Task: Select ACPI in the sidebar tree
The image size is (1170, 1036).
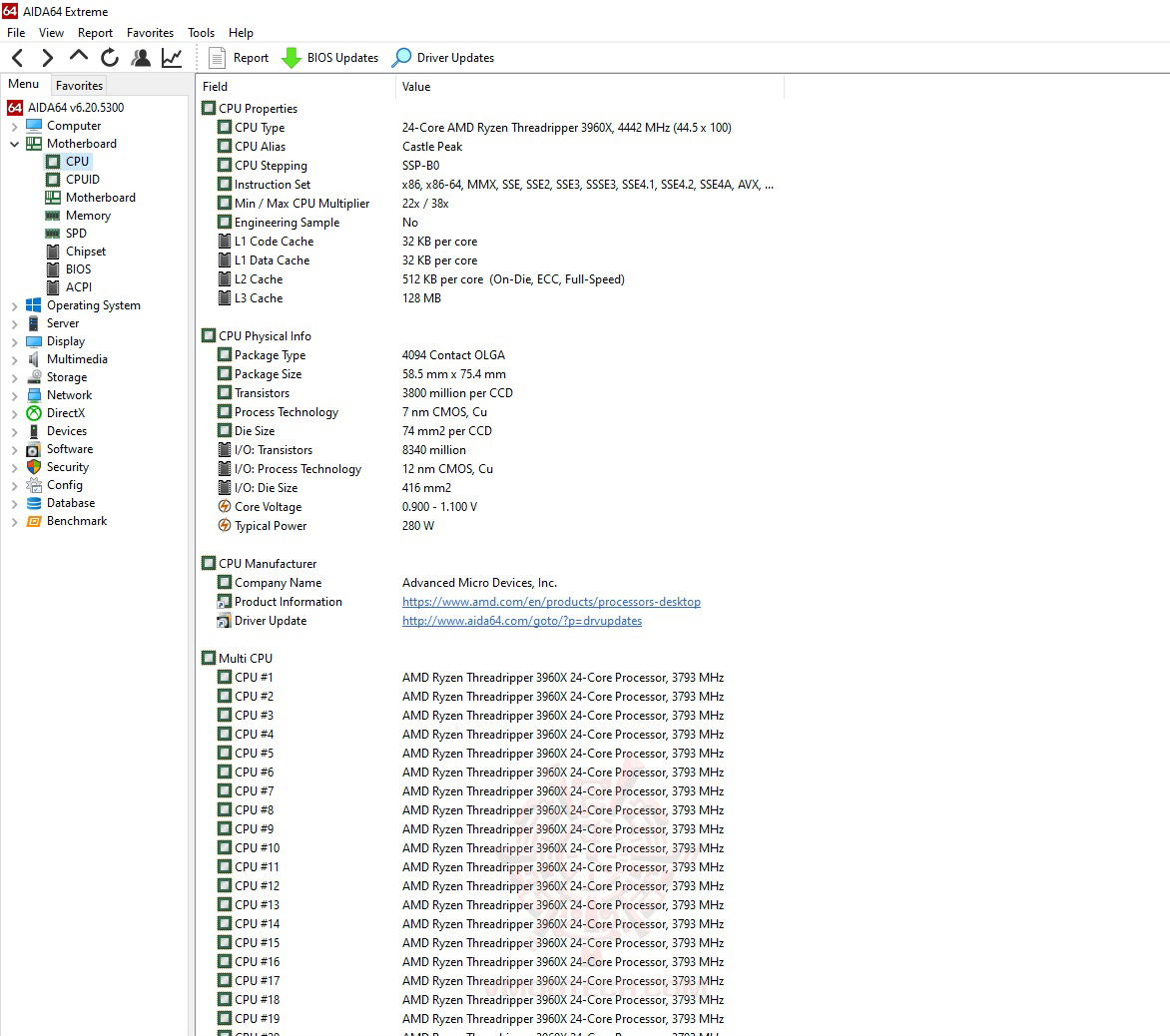Action: click(69, 287)
